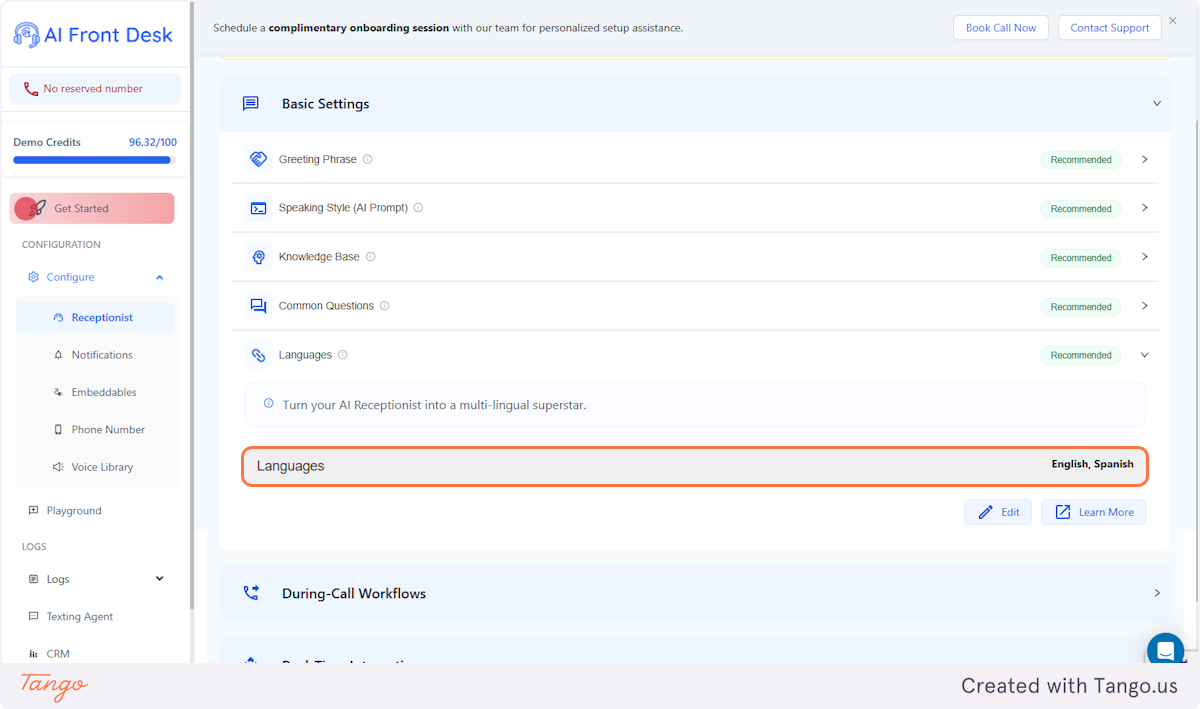Open the Notifications menu item

coord(95,355)
